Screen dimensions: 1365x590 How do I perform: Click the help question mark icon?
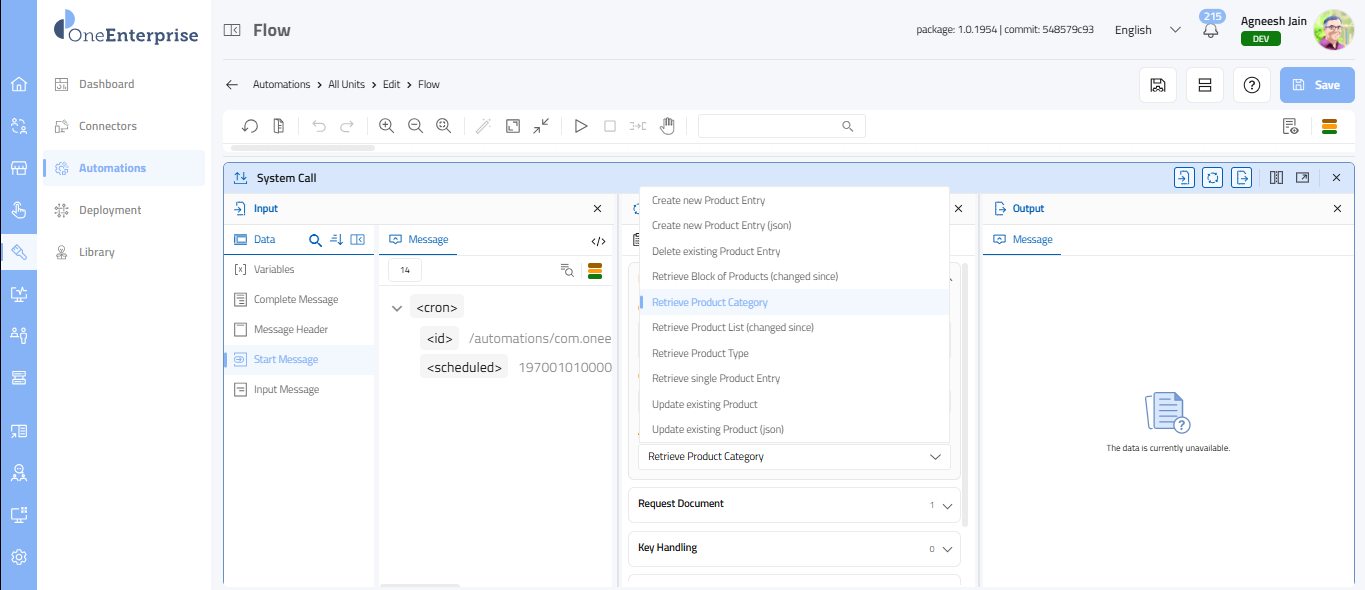[1251, 85]
